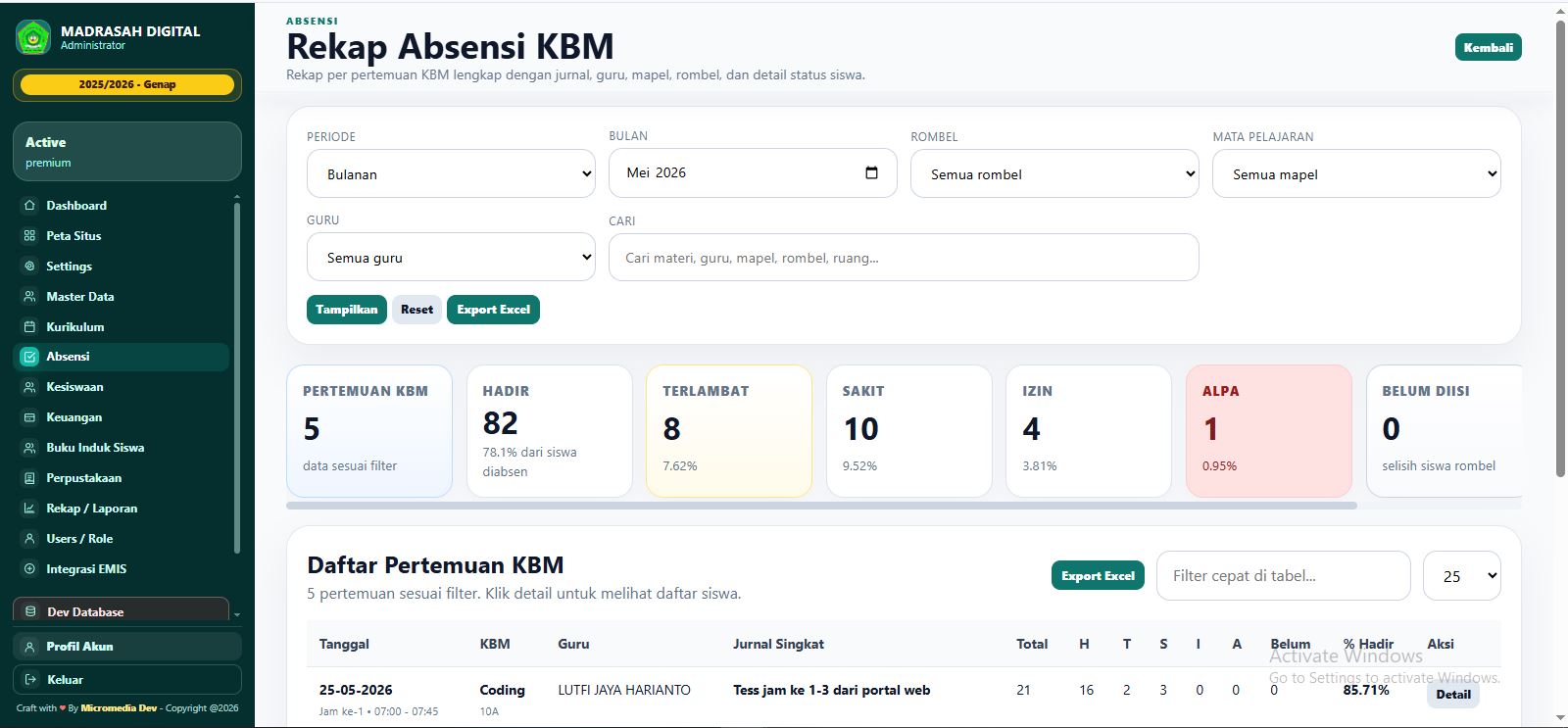Click the sidebar menu scrollbar
This screenshot has height=728, width=1568.
pos(236,377)
